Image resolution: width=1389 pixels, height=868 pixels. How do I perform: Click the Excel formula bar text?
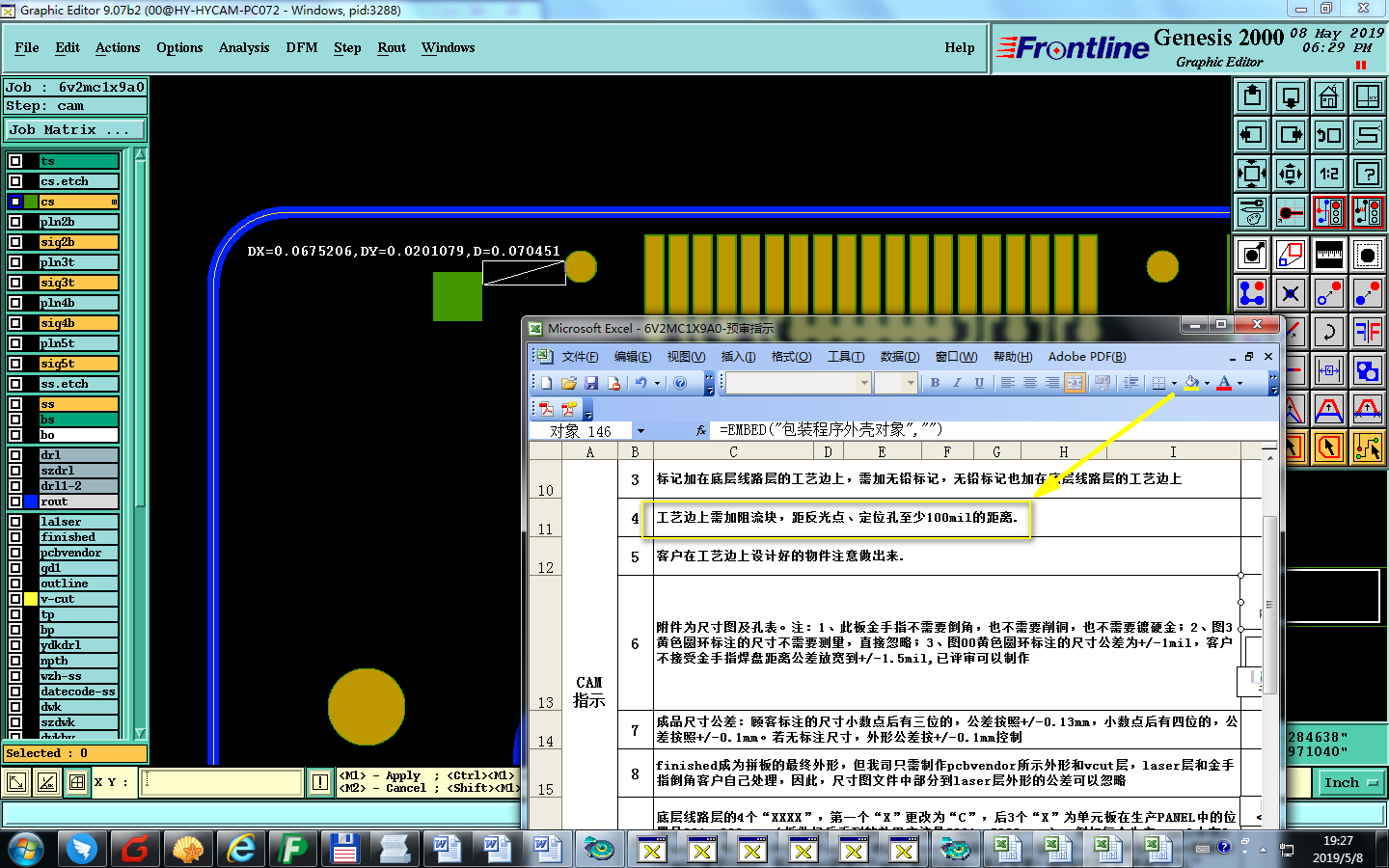click(831, 430)
